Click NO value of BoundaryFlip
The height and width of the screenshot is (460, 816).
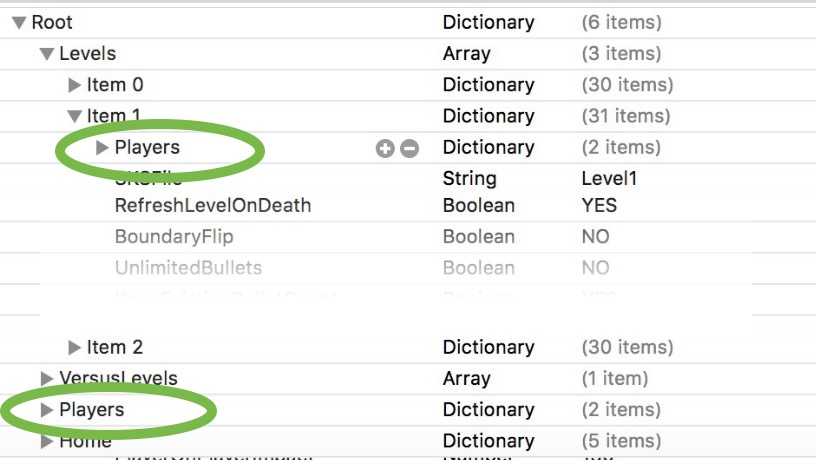(595, 237)
